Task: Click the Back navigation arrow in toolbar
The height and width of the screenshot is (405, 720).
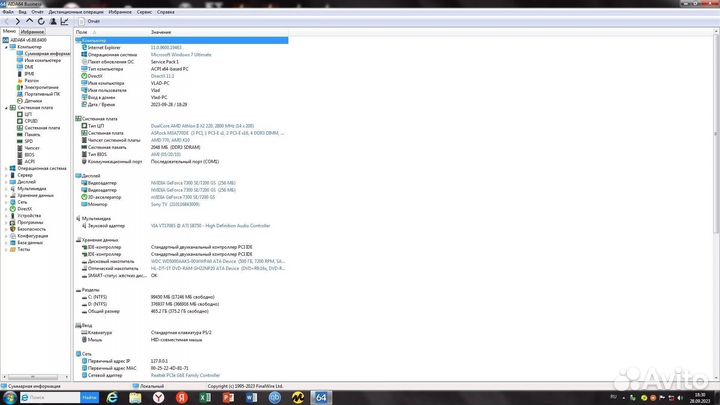Action: [x=6, y=20]
